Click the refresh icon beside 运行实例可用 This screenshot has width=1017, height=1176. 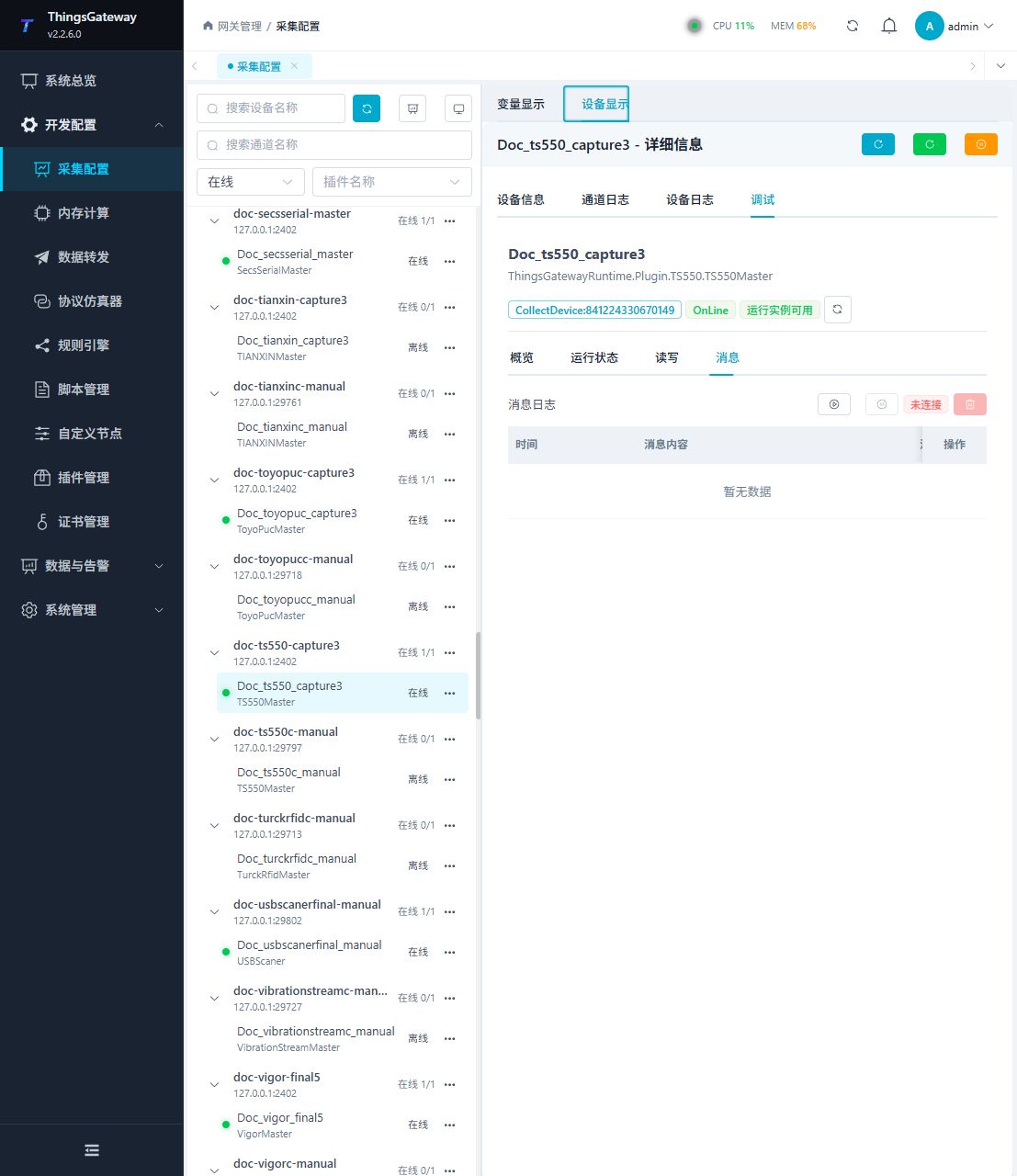838,310
